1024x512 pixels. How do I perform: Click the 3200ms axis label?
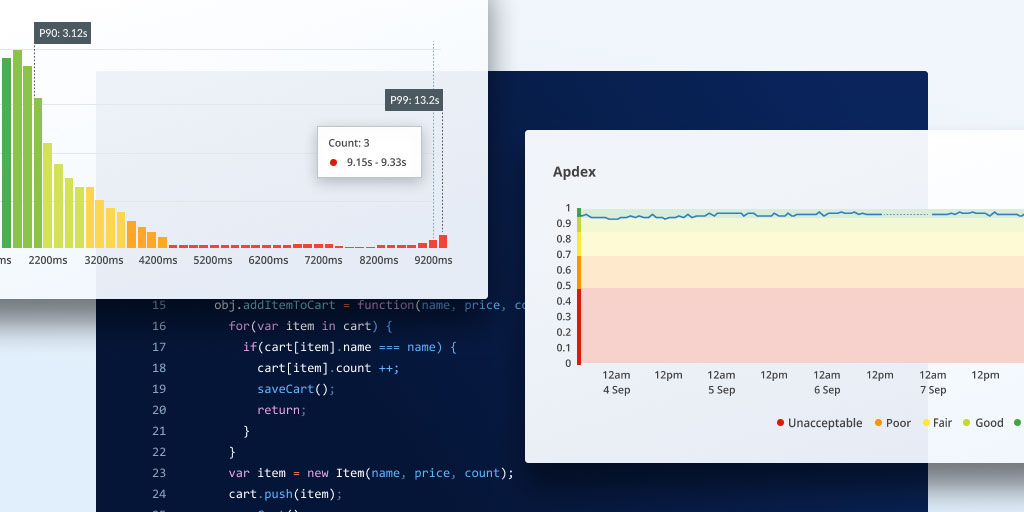(103, 260)
